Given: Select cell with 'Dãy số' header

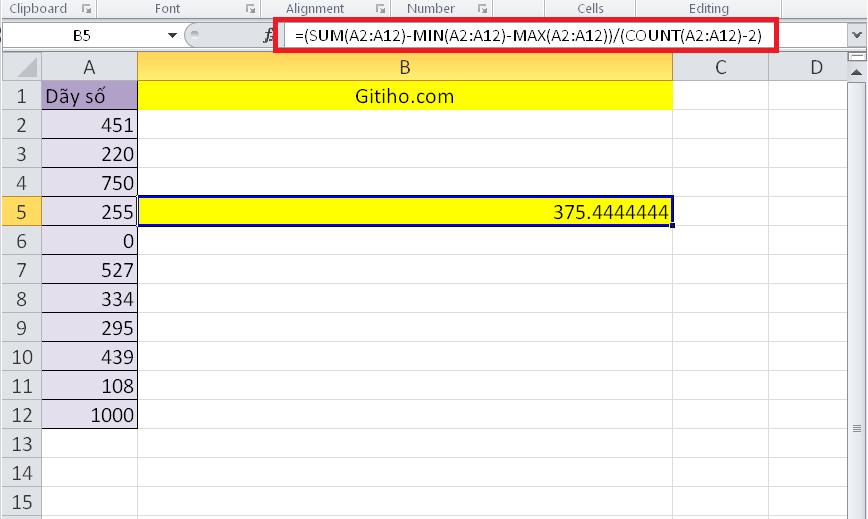Looking at the screenshot, I should [90, 96].
